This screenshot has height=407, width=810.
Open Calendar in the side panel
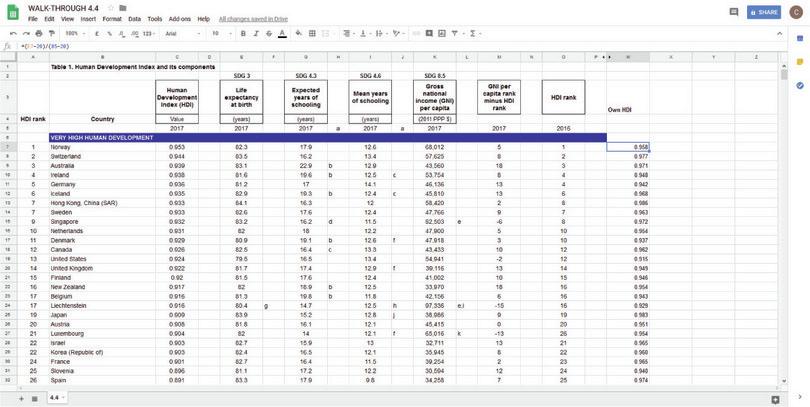(800, 38)
